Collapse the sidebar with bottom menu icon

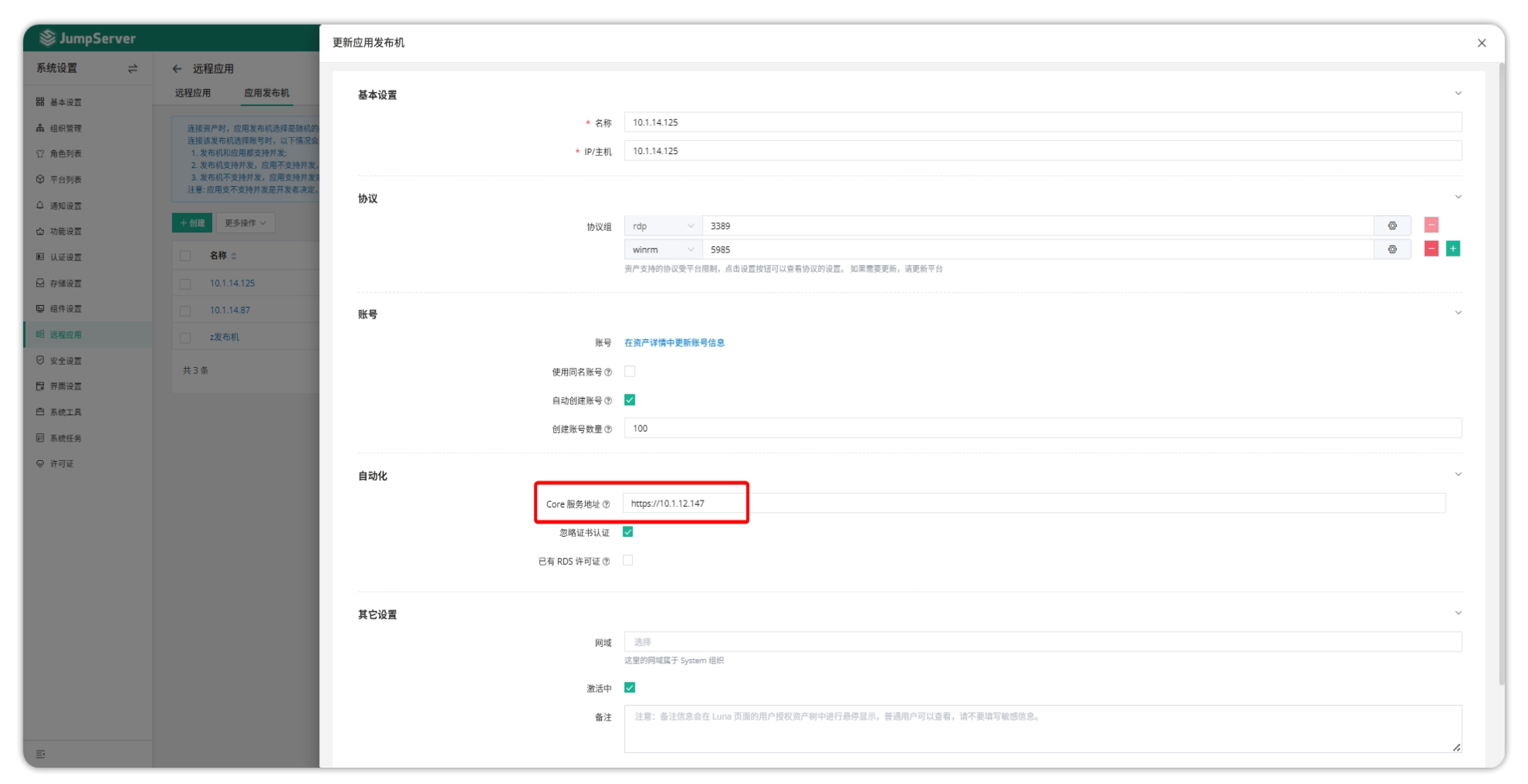(40, 754)
